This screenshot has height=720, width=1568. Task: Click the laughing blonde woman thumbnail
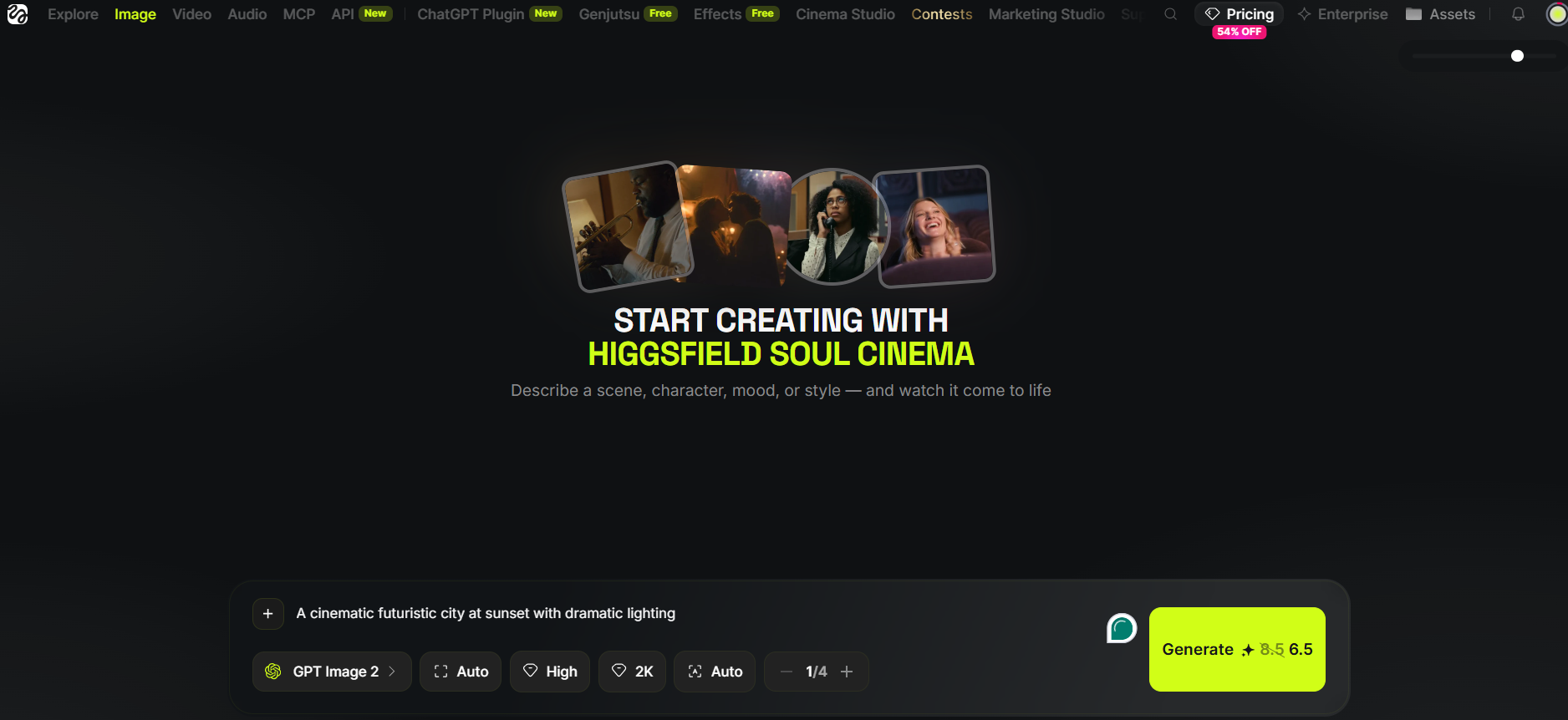[x=934, y=226]
